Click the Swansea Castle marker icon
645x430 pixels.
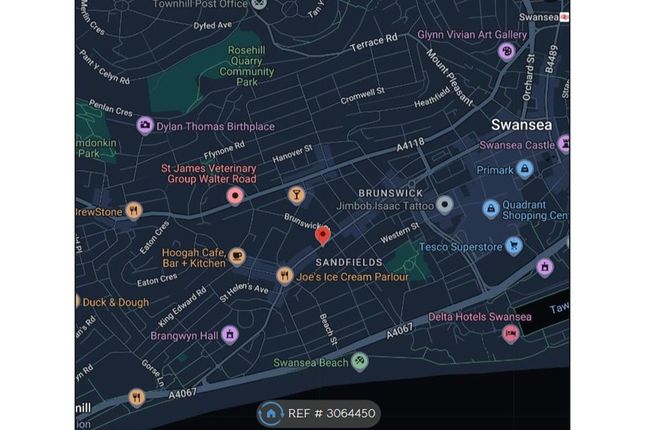(x=564, y=144)
